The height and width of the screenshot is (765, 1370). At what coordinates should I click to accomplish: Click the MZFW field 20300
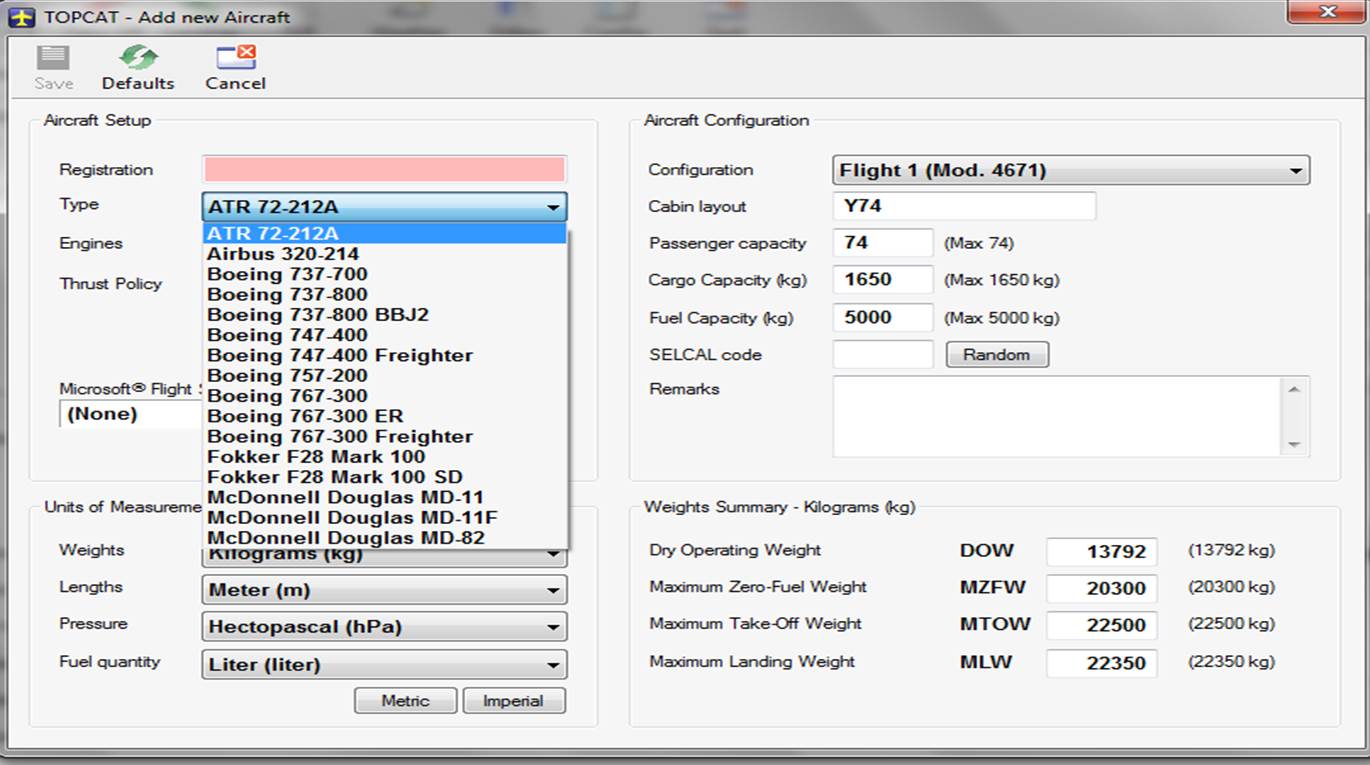click(1102, 589)
